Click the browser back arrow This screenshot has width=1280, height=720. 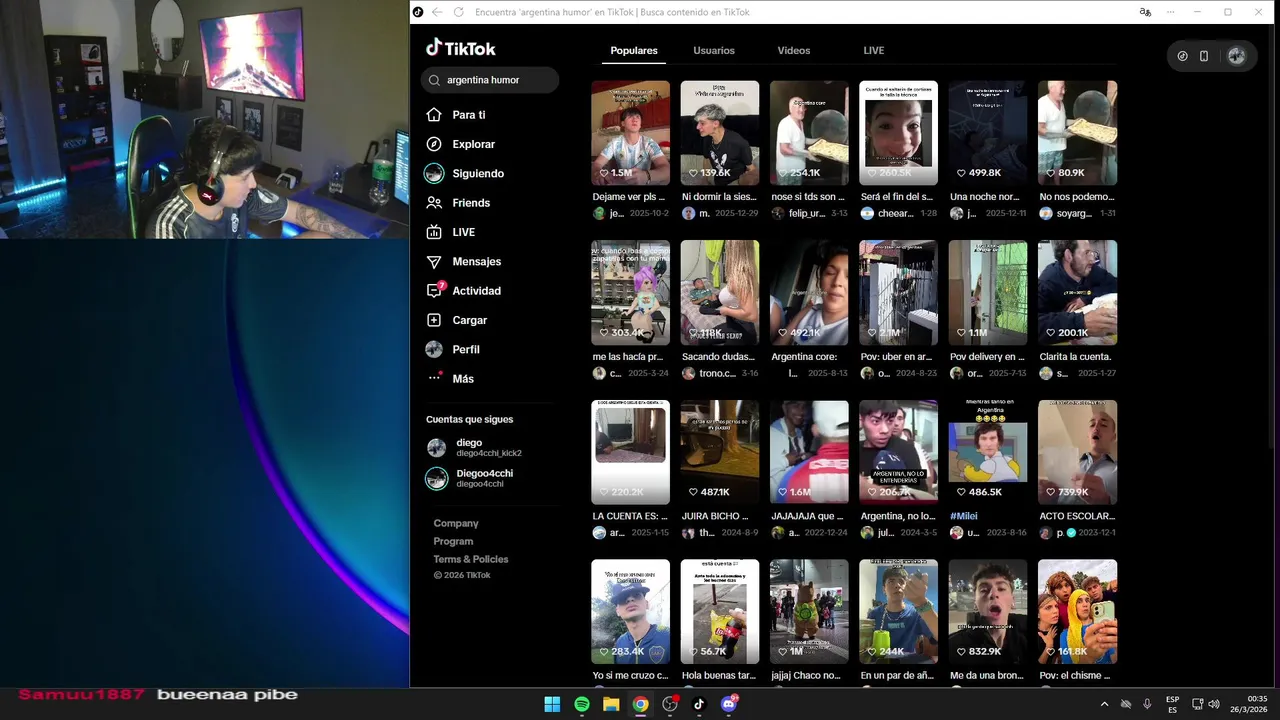click(x=437, y=12)
